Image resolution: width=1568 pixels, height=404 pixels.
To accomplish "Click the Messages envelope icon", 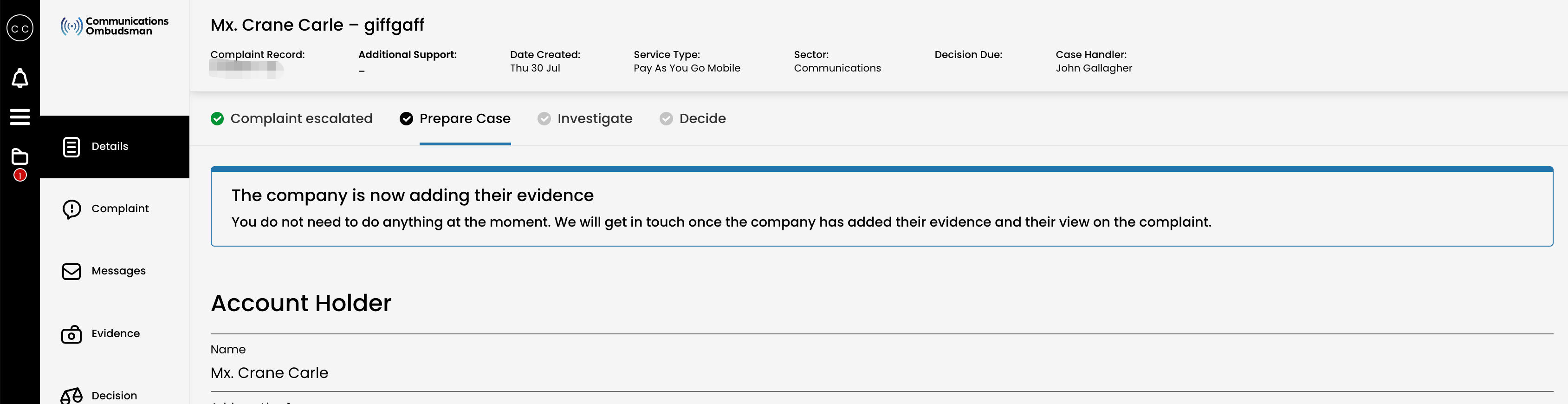I will [71, 271].
